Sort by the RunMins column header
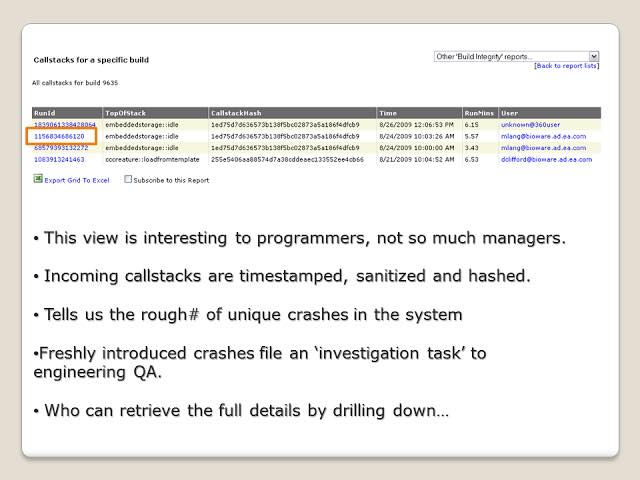 (479, 113)
